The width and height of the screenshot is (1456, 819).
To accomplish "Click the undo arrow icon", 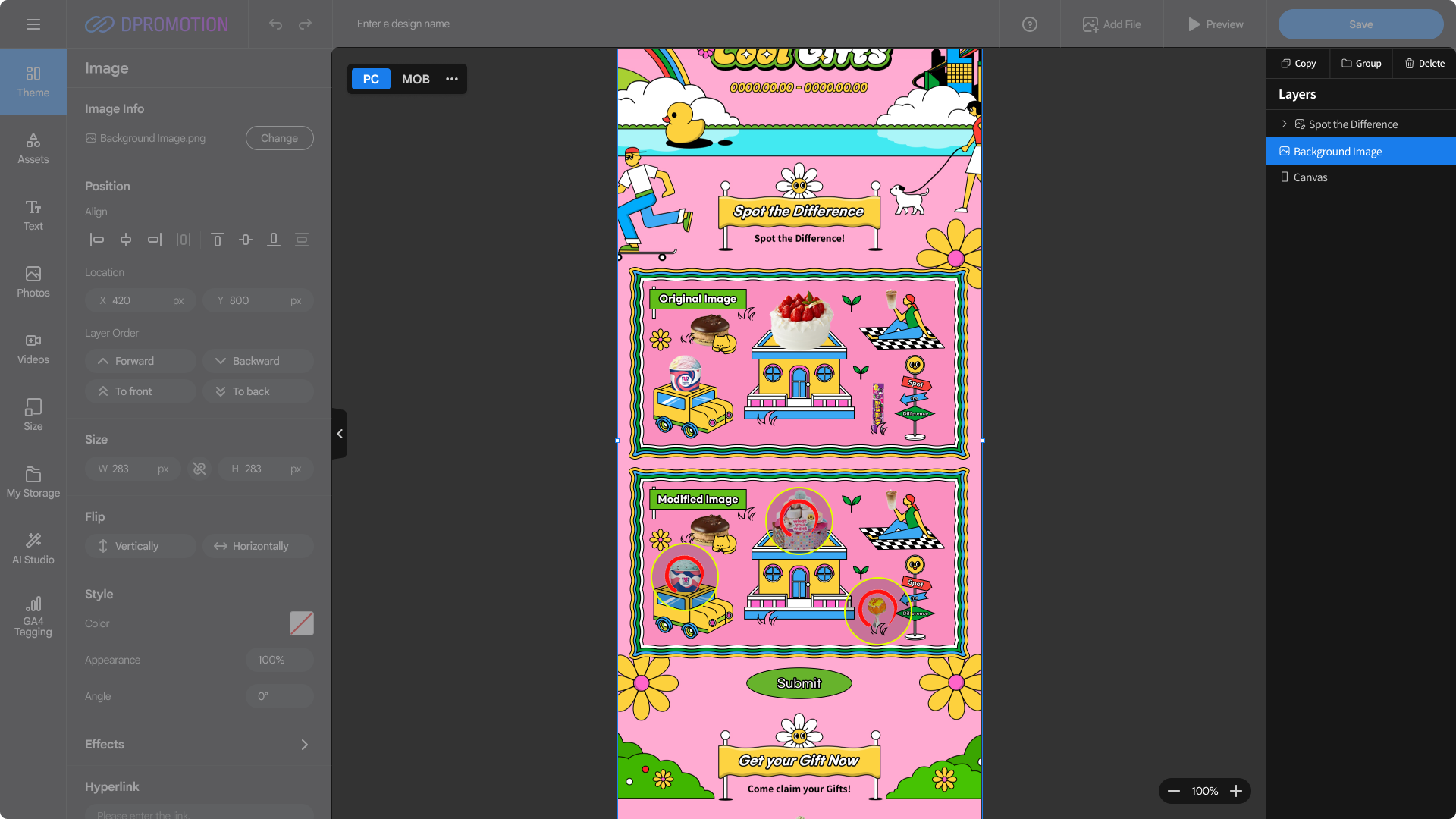I will (275, 24).
